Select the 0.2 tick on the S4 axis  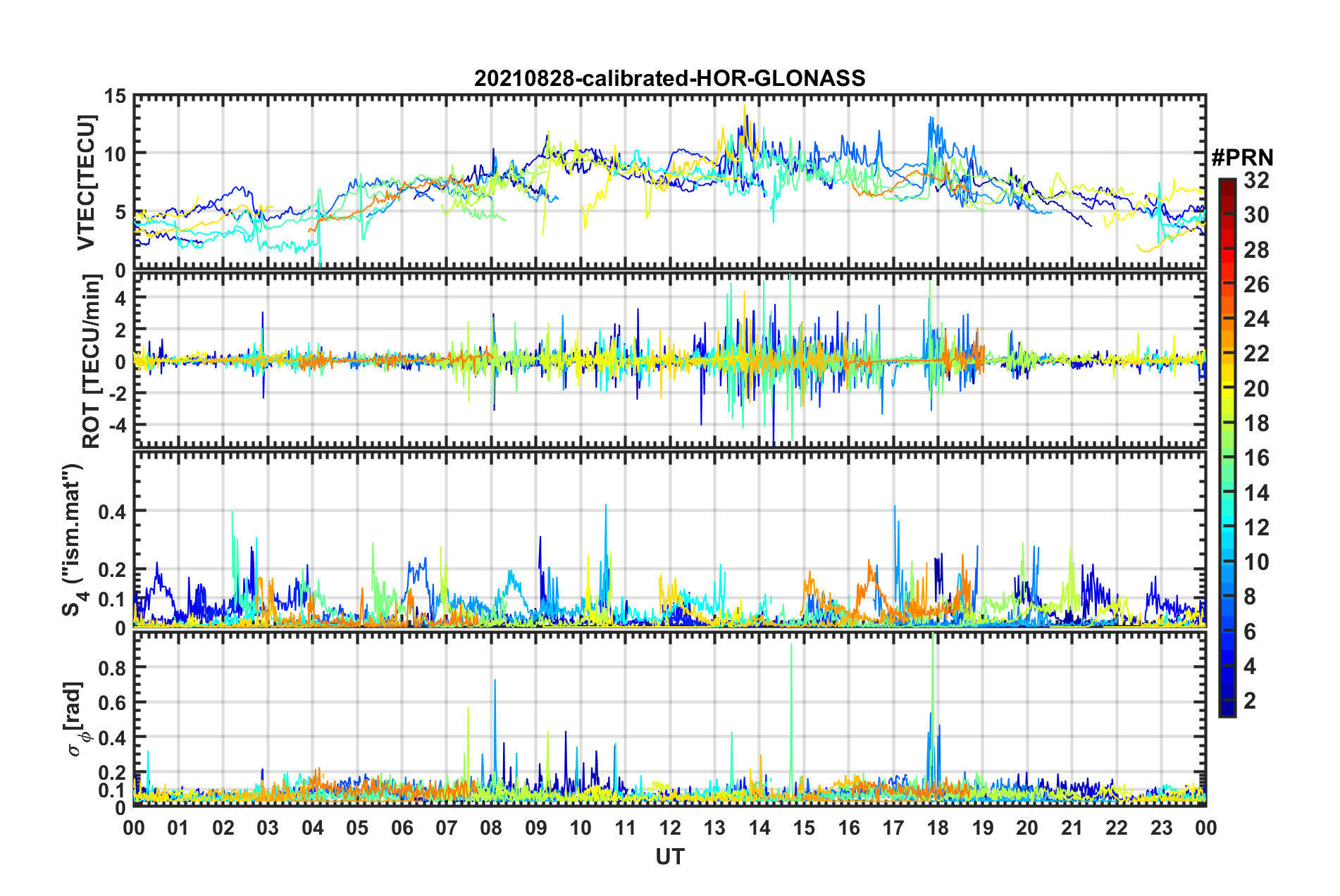pyautogui.click(x=113, y=570)
